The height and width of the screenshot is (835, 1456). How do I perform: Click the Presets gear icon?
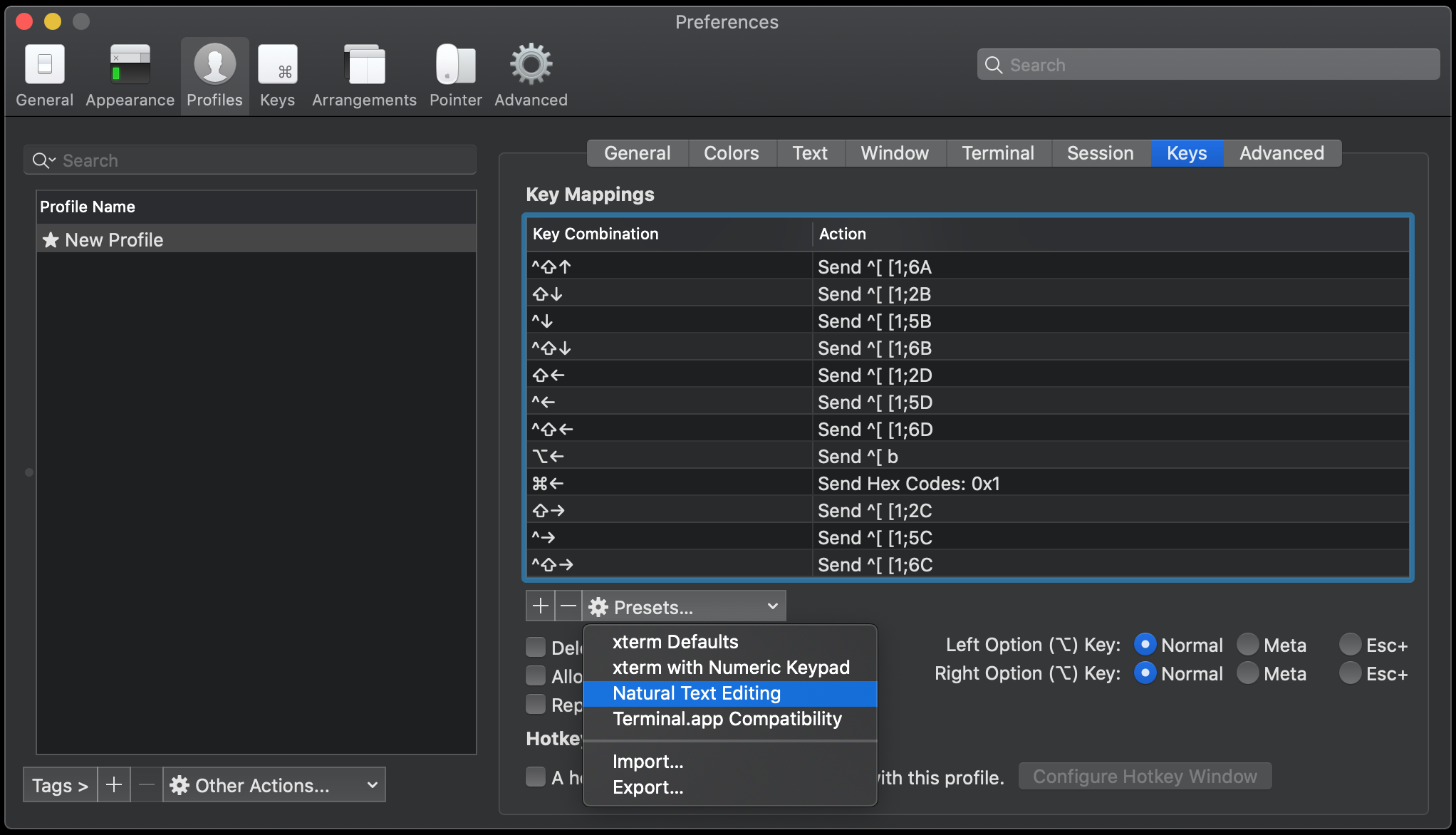point(598,607)
